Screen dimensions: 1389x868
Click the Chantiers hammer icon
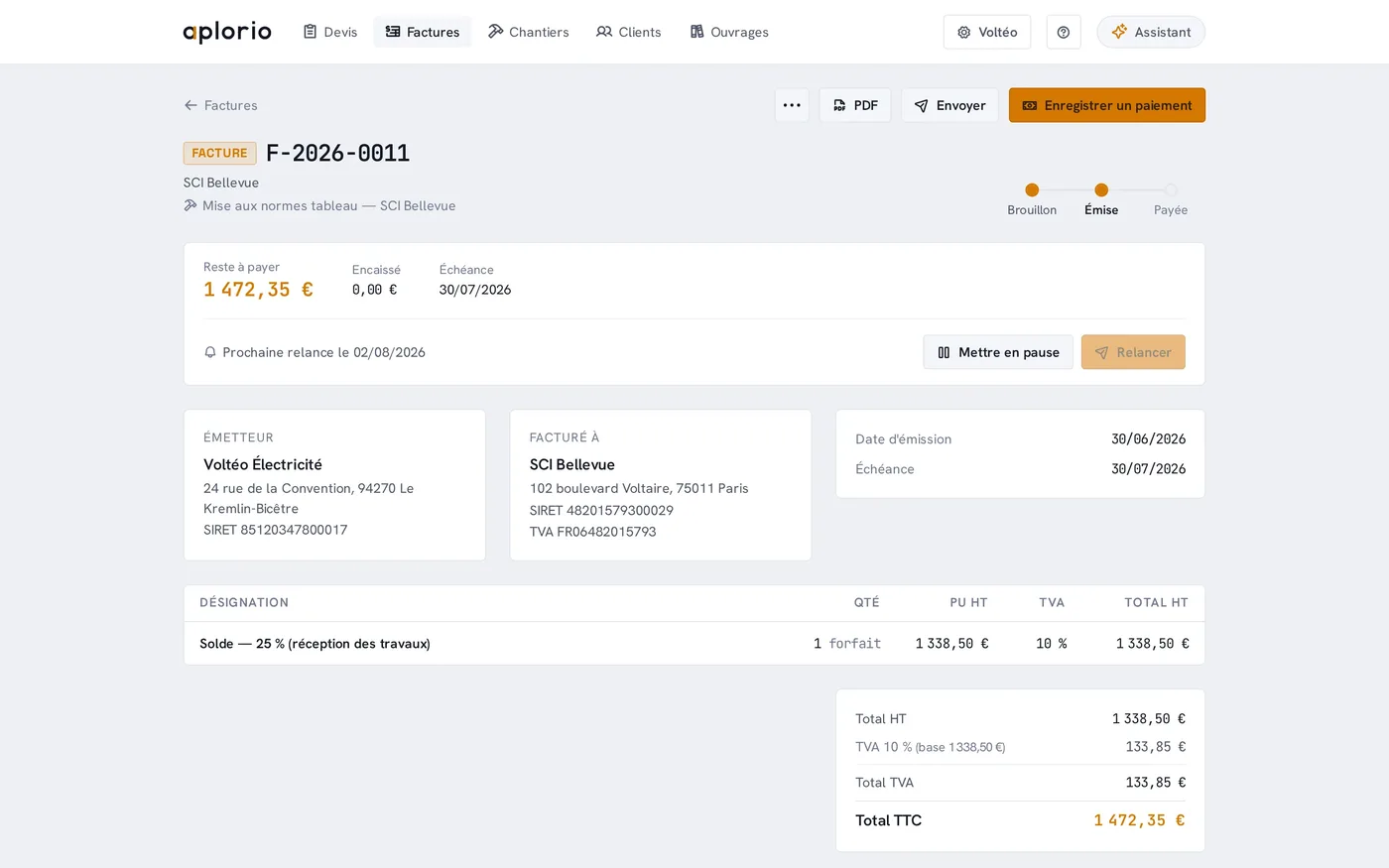[x=495, y=32]
